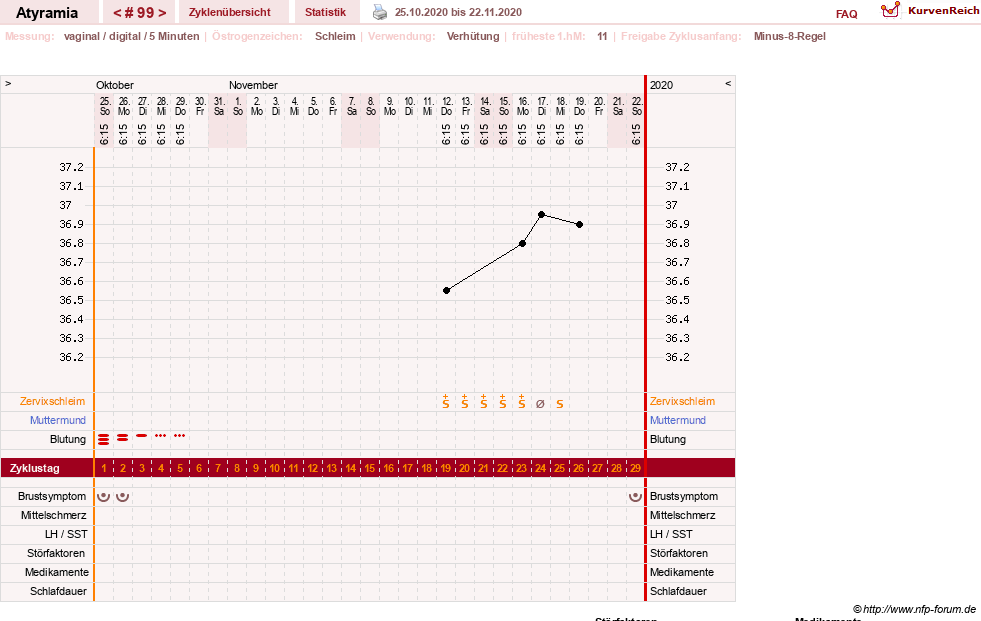Click S+ mucus symbol on cycle day 20
Viewport: 981px width, 621px height.
click(464, 402)
